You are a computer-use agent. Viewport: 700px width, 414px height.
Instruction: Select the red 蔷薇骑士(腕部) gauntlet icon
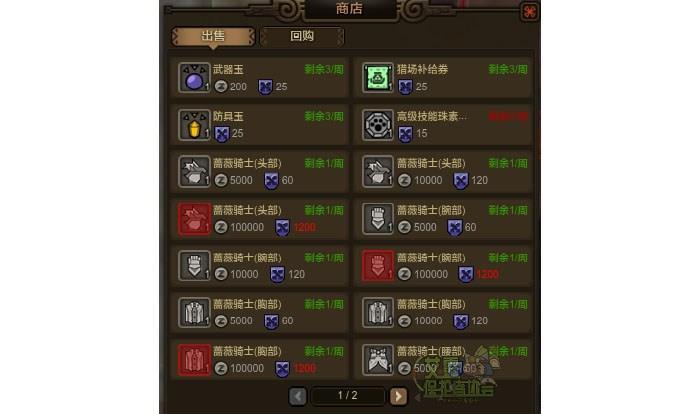click(x=378, y=266)
